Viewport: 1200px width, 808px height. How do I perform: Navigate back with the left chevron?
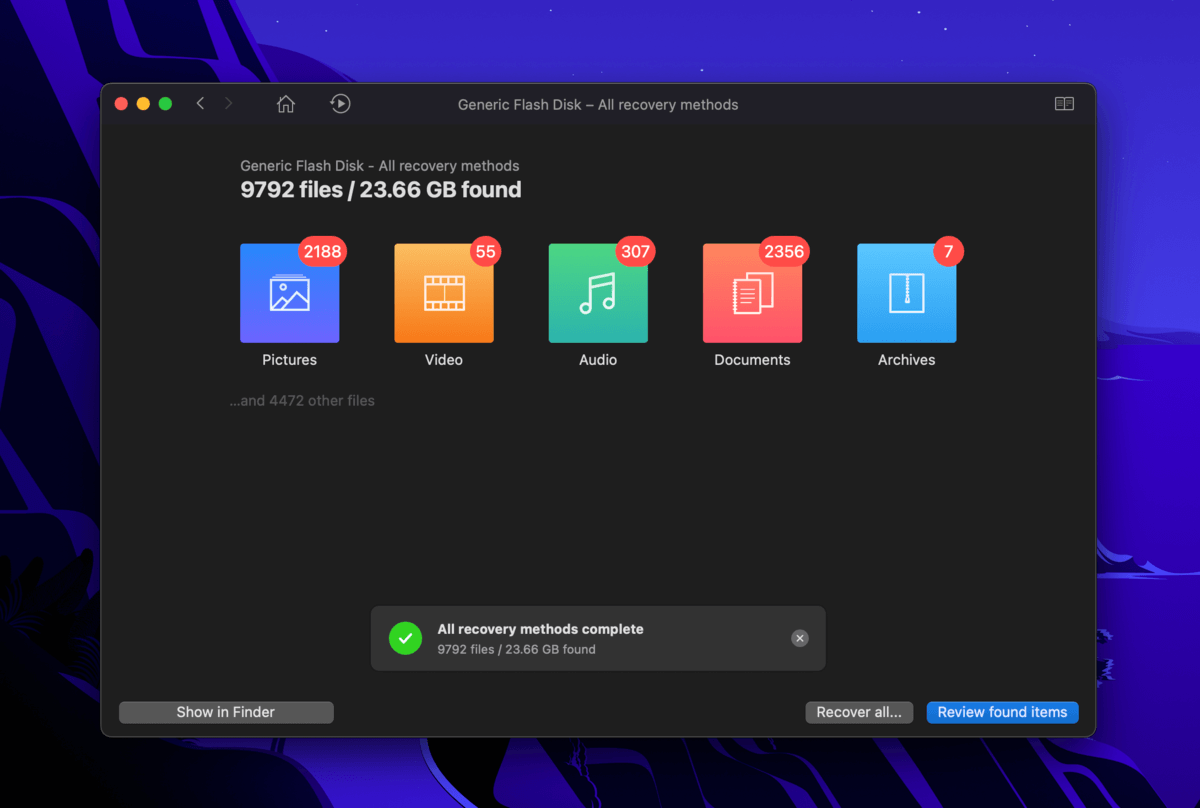[x=201, y=104]
